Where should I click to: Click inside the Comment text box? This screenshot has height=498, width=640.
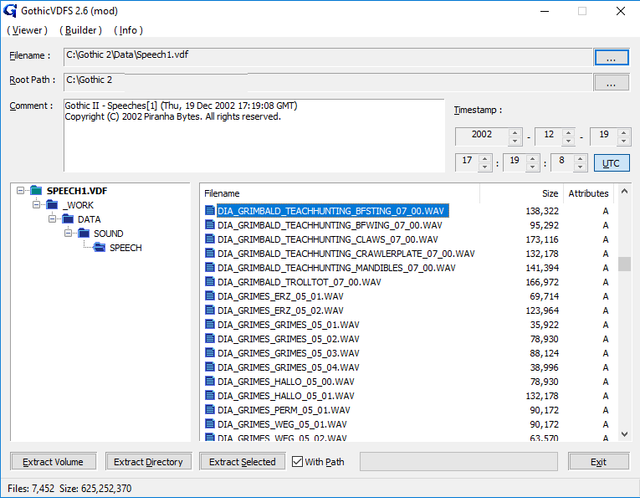[x=254, y=136]
